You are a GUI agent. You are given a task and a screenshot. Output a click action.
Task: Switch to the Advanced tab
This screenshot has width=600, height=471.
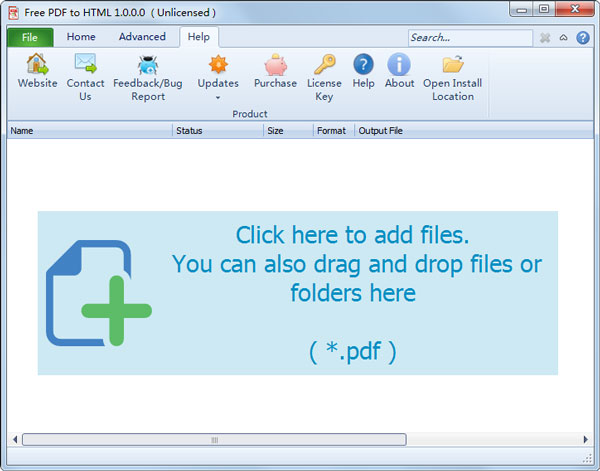point(142,37)
